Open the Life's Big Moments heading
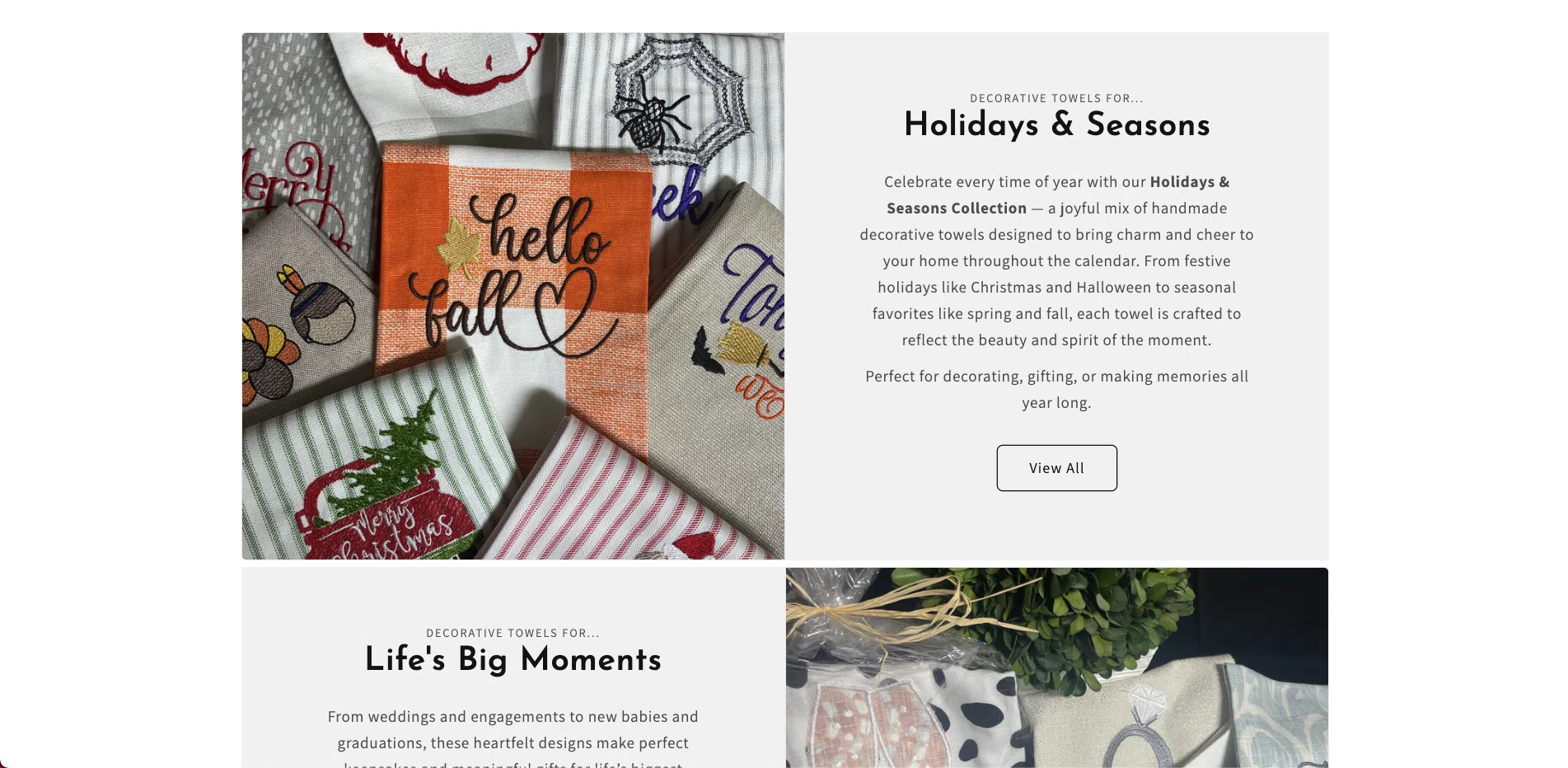 click(513, 660)
